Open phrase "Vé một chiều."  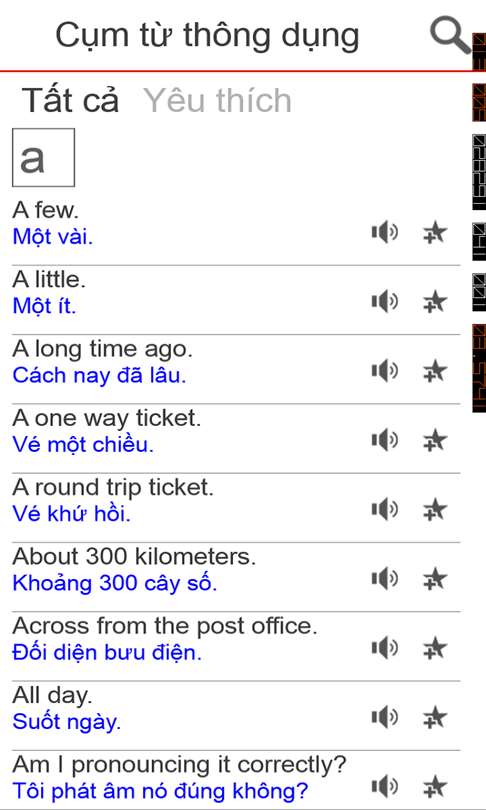click(83, 445)
